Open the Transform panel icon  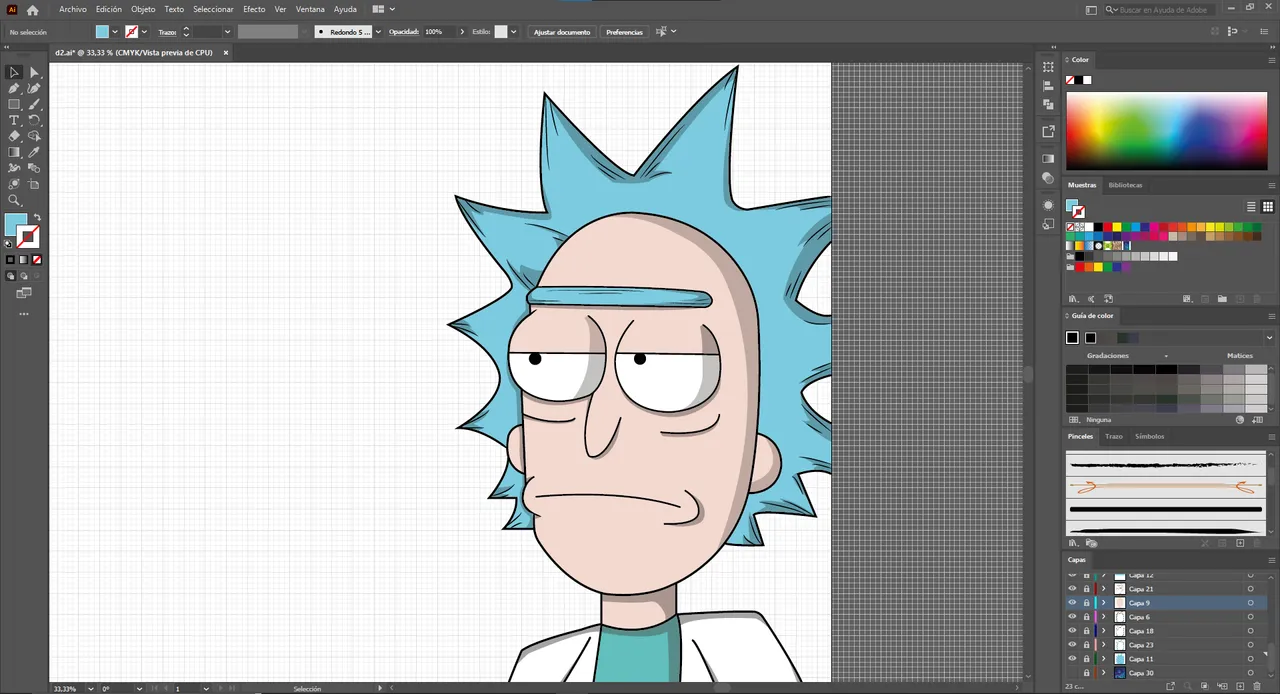[x=1048, y=67]
